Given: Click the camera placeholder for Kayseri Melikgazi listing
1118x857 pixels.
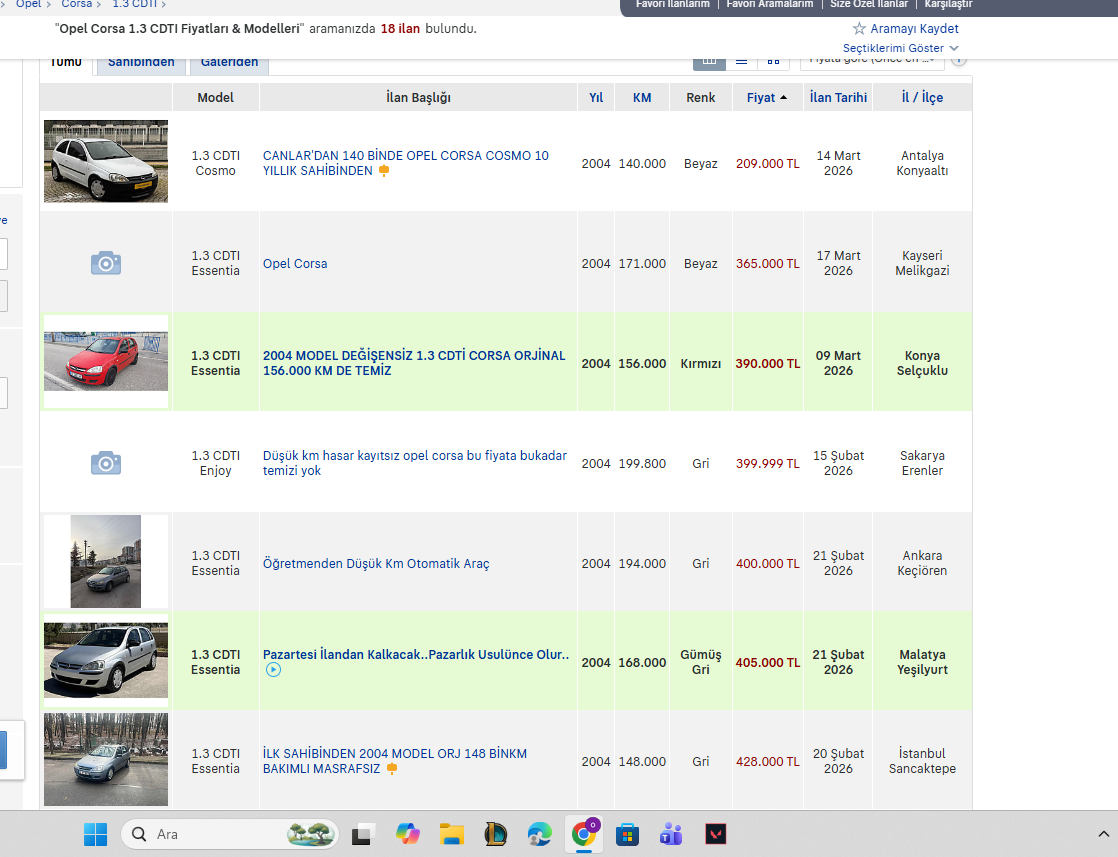Looking at the screenshot, I should (106, 263).
